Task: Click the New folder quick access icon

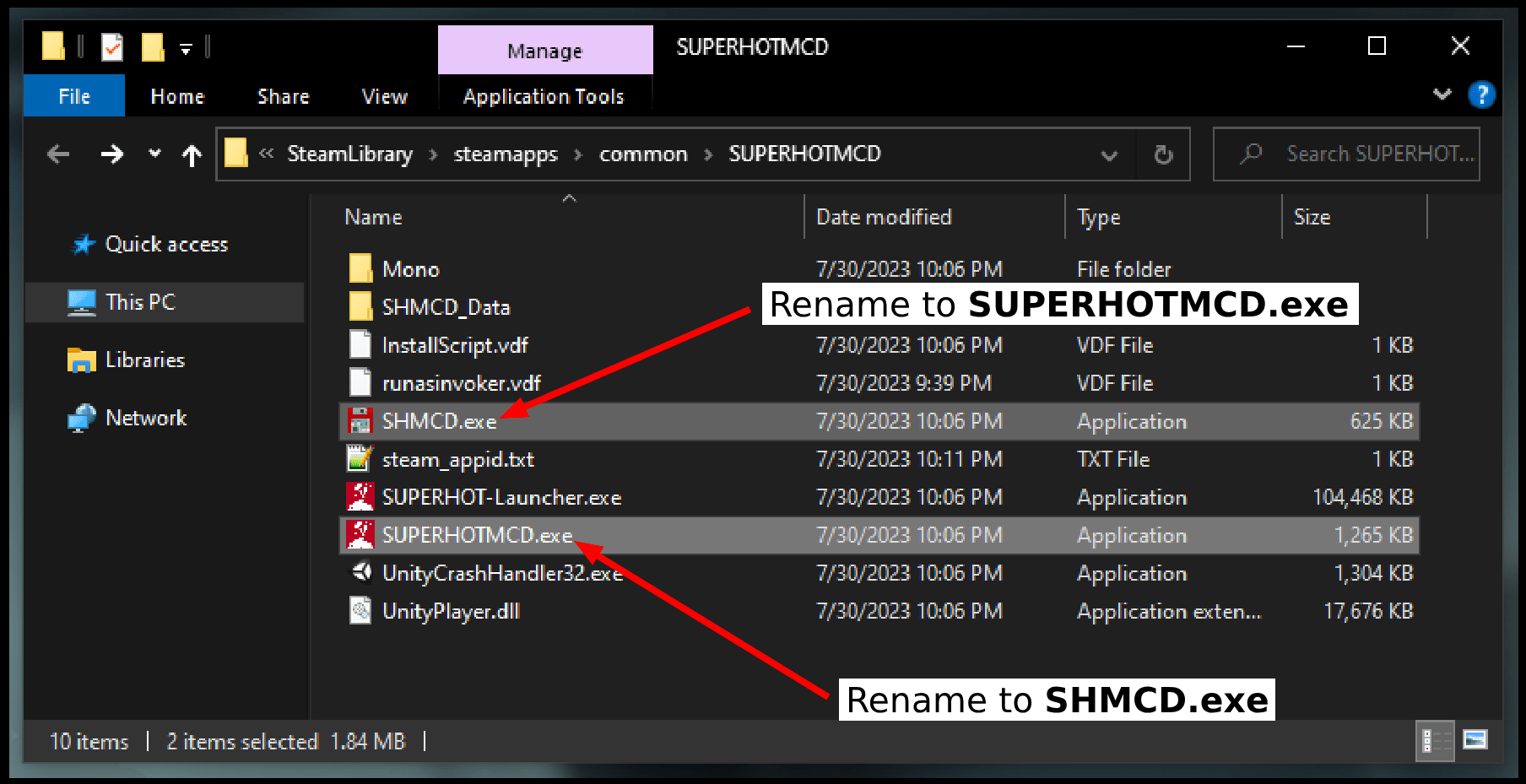Action: pyautogui.click(x=152, y=47)
